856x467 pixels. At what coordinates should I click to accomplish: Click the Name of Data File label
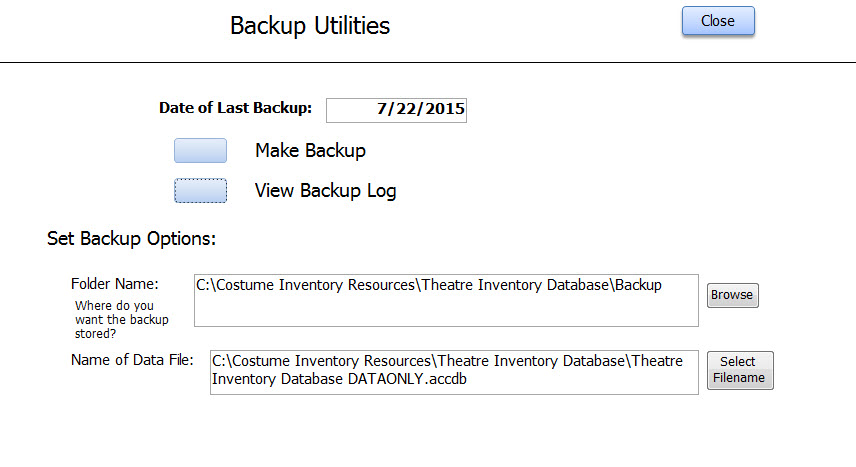coord(132,360)
